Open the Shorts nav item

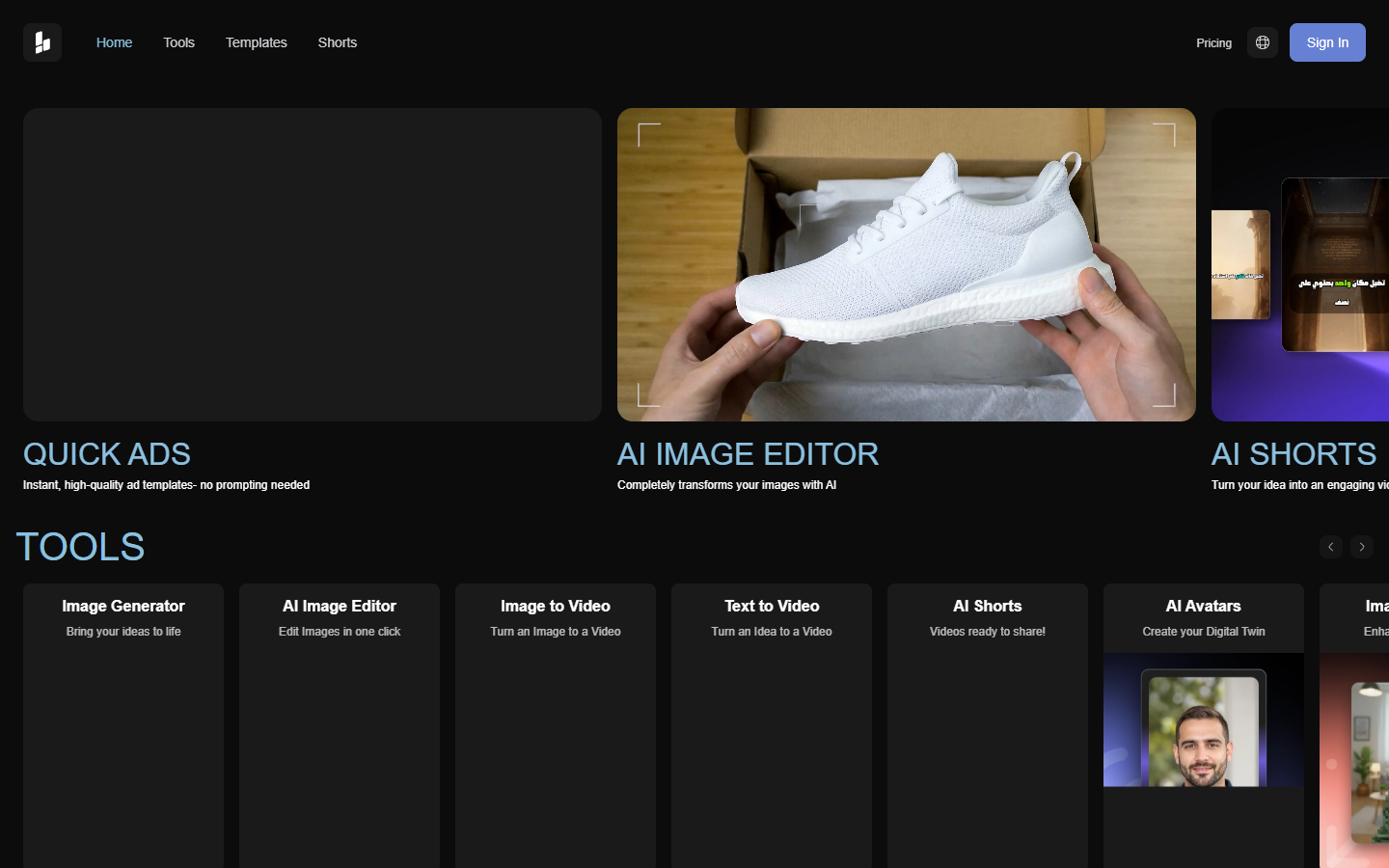(338, 42)
